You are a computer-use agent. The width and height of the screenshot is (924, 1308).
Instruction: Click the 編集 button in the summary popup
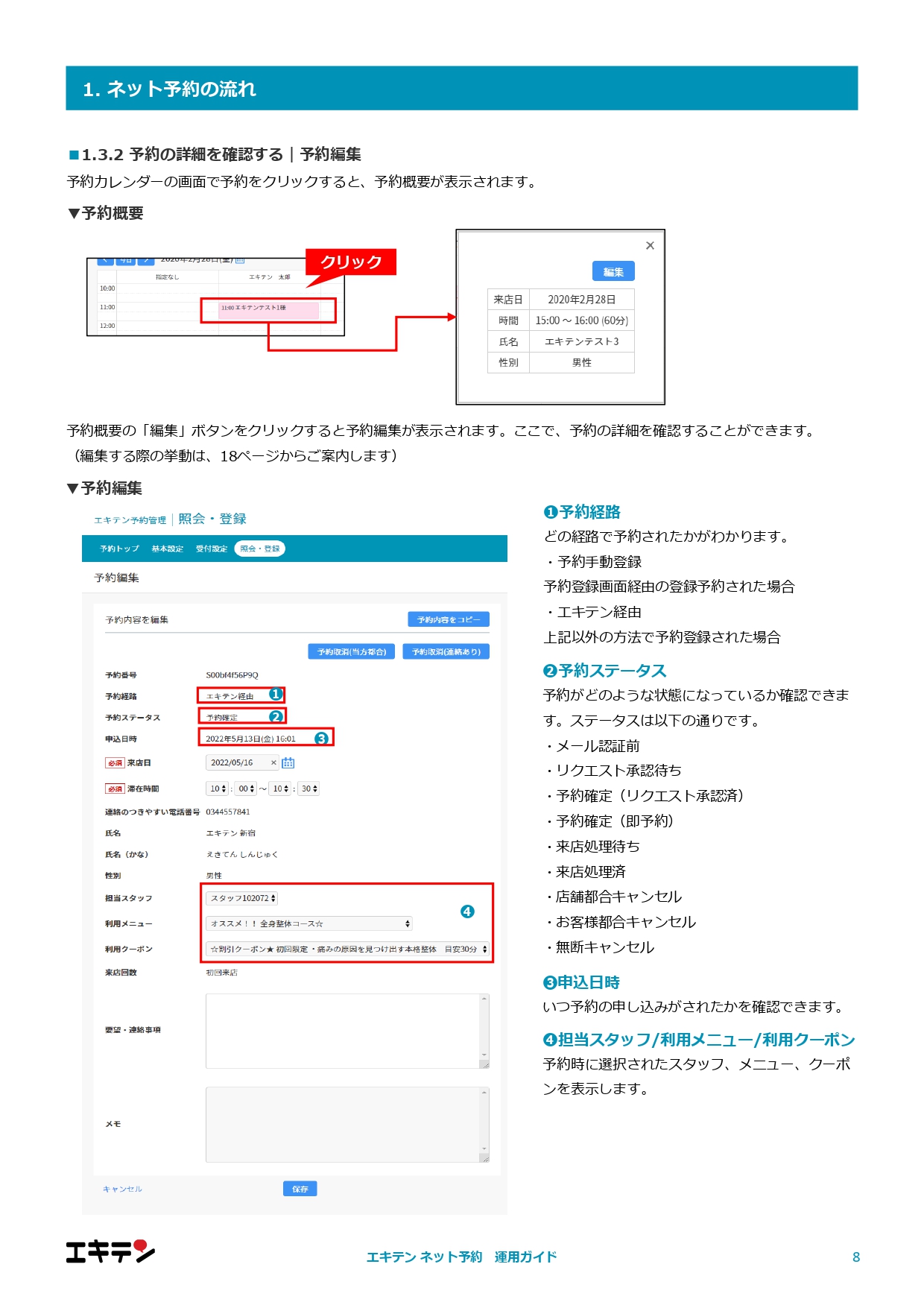(613, 272)
